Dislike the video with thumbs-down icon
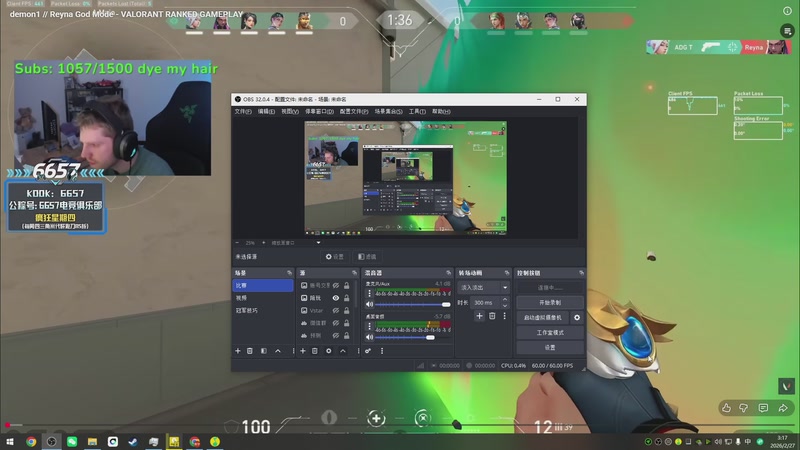The height and width of the screenshot is (450, 800). pos(744,408)
